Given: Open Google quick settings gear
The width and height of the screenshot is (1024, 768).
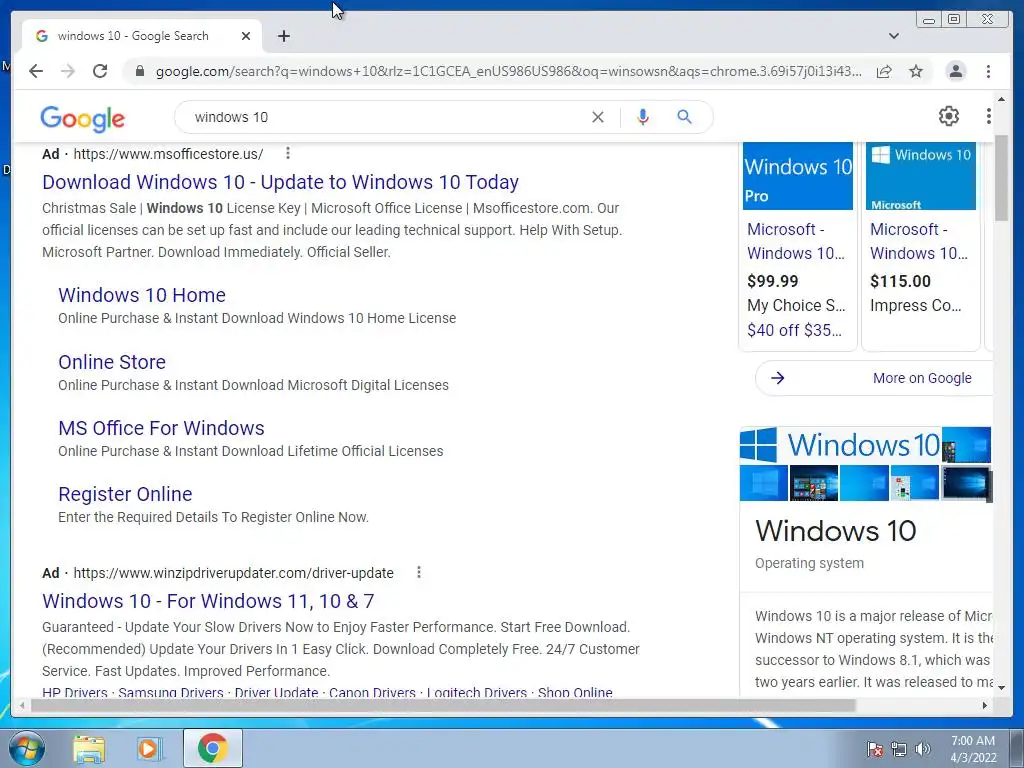Looking at the screenshot, I should [948, 116].
